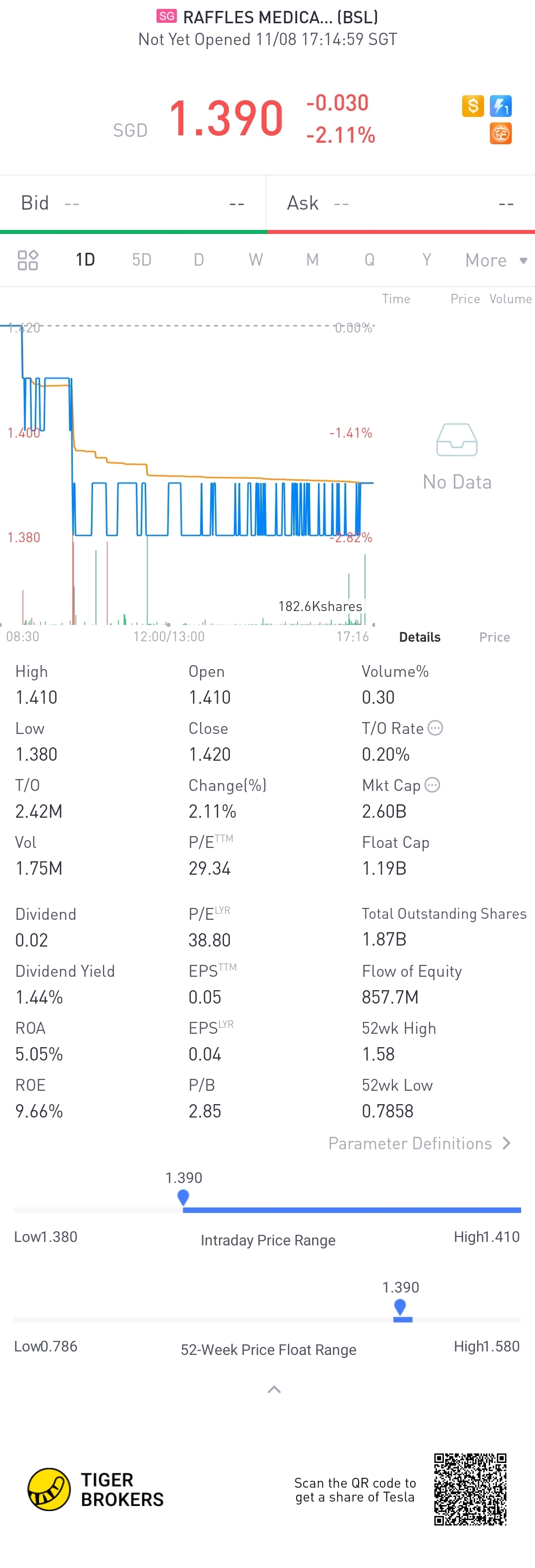Collapse the details panel with the up chevron
The width and height of the screenshot is (535, 1568).
click(x=274, y=1389)
